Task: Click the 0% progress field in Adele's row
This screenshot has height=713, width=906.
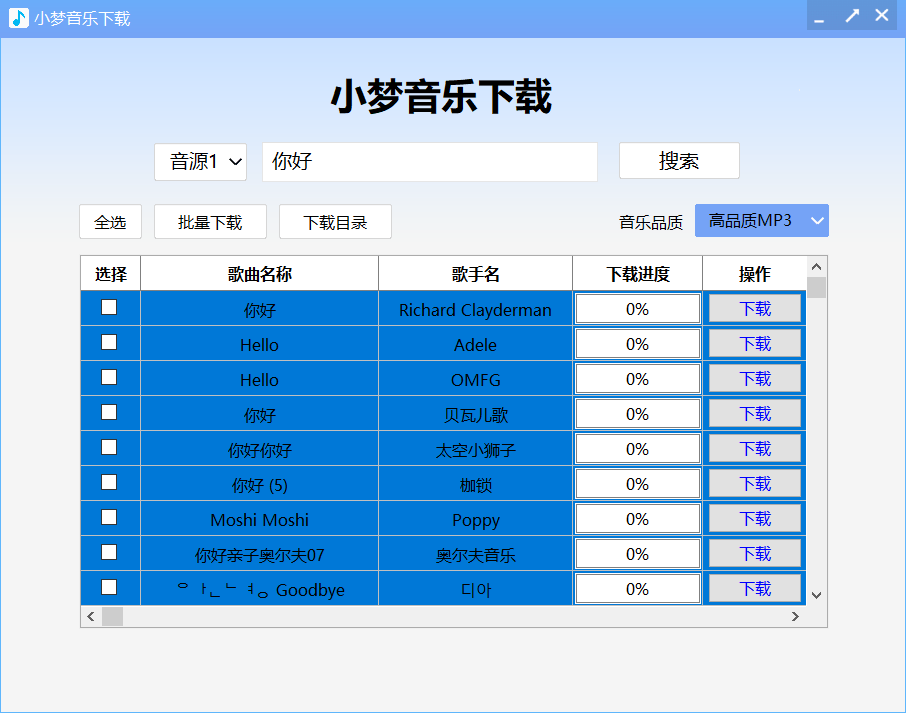Action: pyautogui.click(x=637, y=343)
